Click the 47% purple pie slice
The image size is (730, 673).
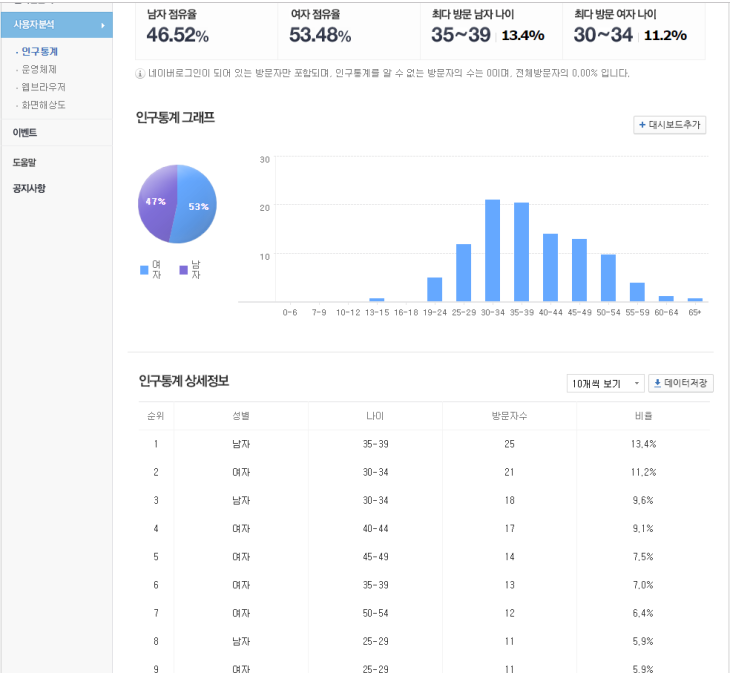(x=155, y=203)
